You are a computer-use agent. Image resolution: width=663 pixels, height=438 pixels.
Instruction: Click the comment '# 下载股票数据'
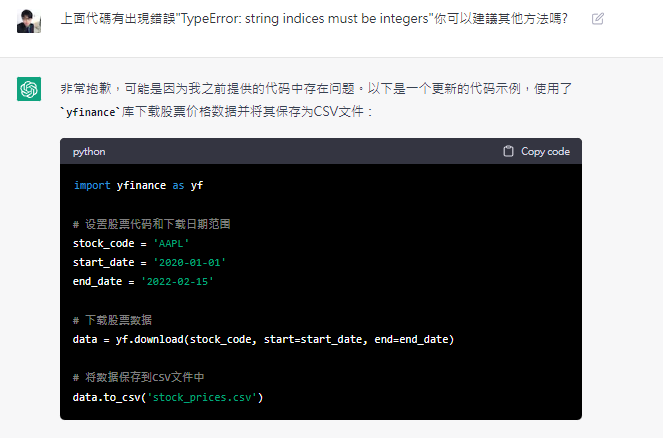click(112, 320)
